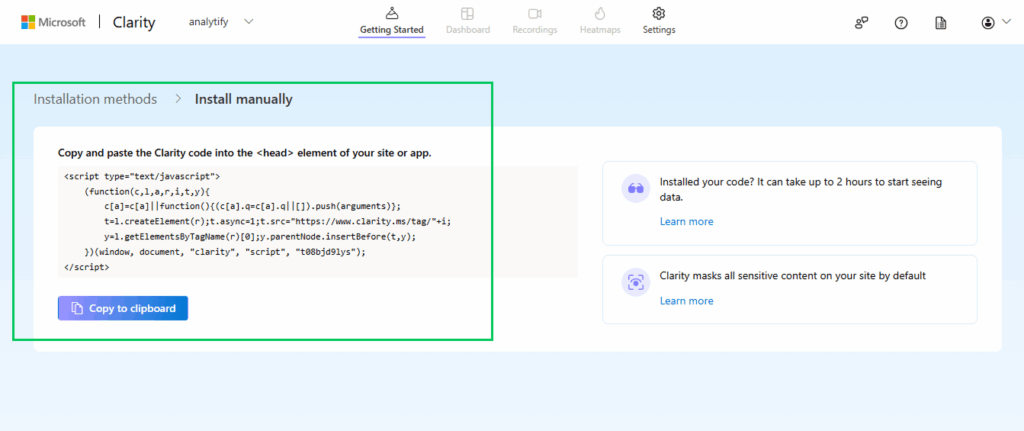Open the share/team members icon

[x=861, y=23]
